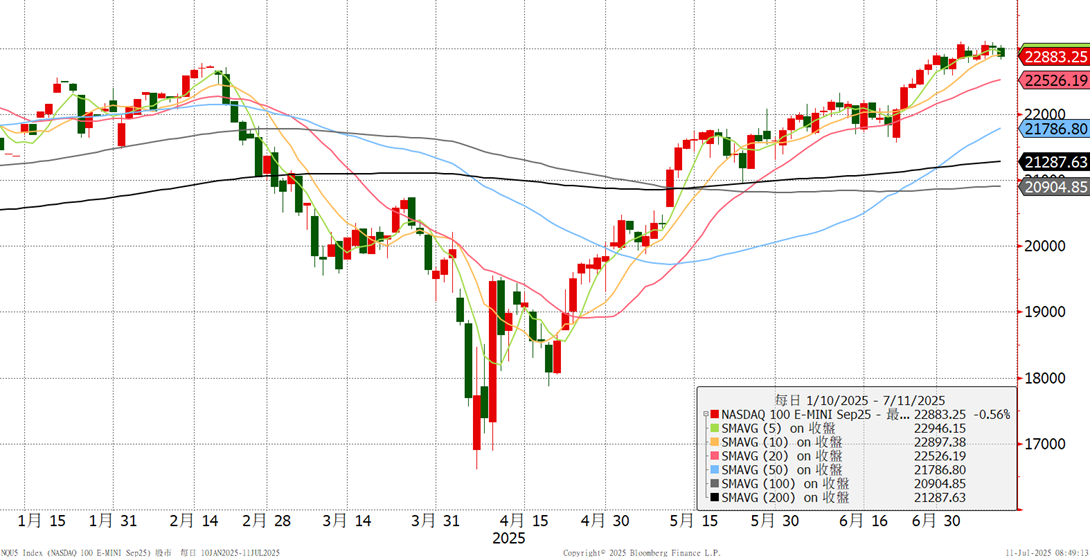Click the pink 22526.19 price tag on axis

pos(1055,79)
